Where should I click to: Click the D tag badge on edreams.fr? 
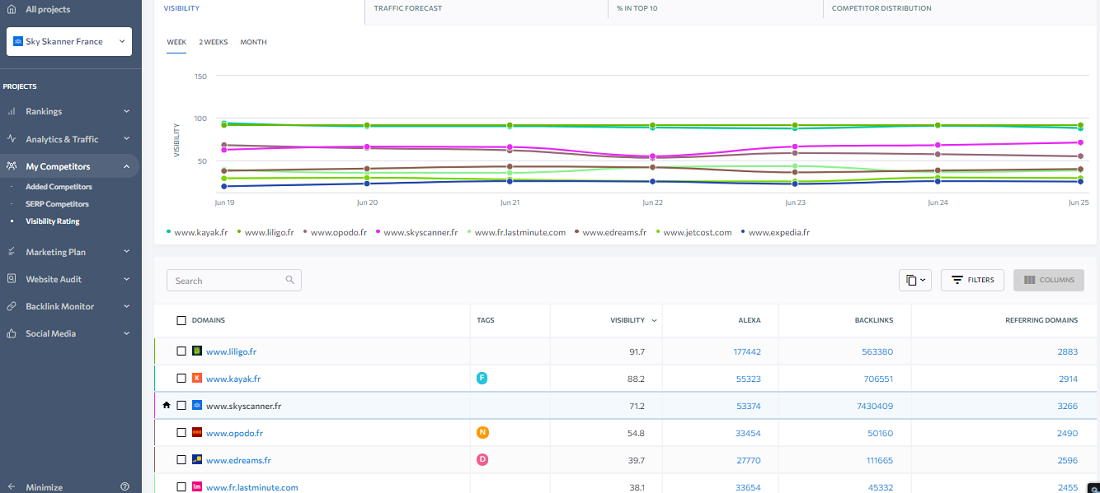(482, 459)
